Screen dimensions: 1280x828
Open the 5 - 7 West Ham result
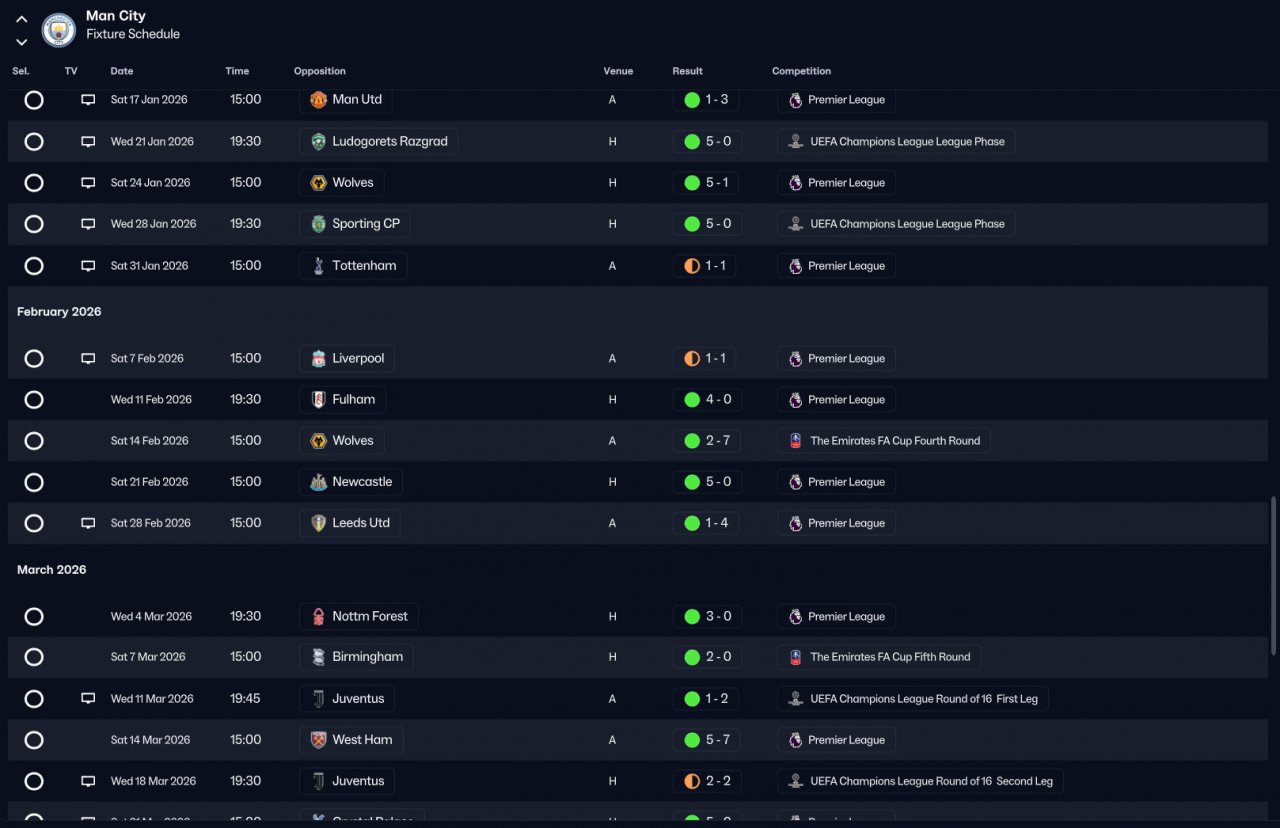[x=707, y=740]
